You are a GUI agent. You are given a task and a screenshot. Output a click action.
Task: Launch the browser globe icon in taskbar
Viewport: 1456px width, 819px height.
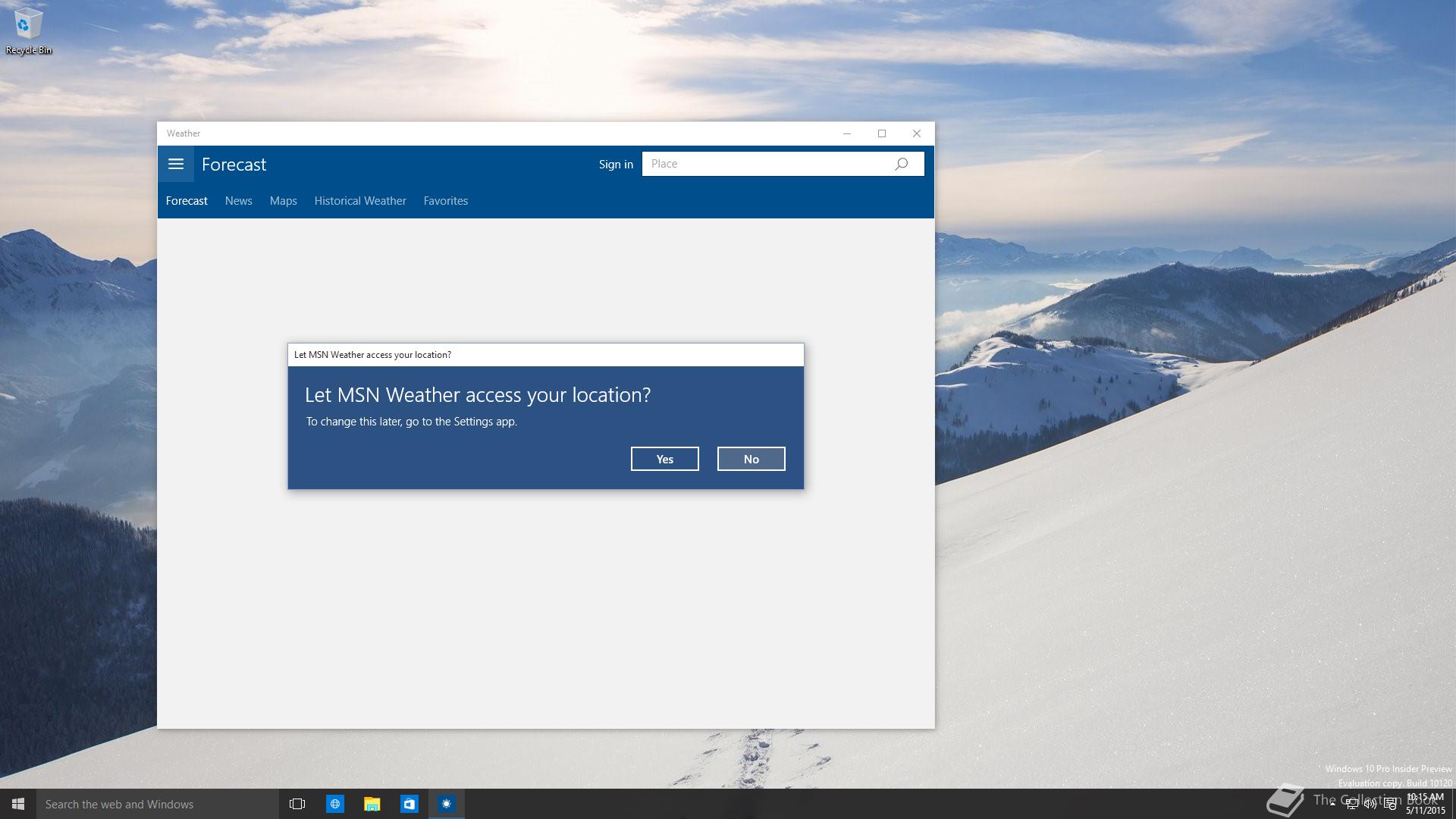(334, 804)
